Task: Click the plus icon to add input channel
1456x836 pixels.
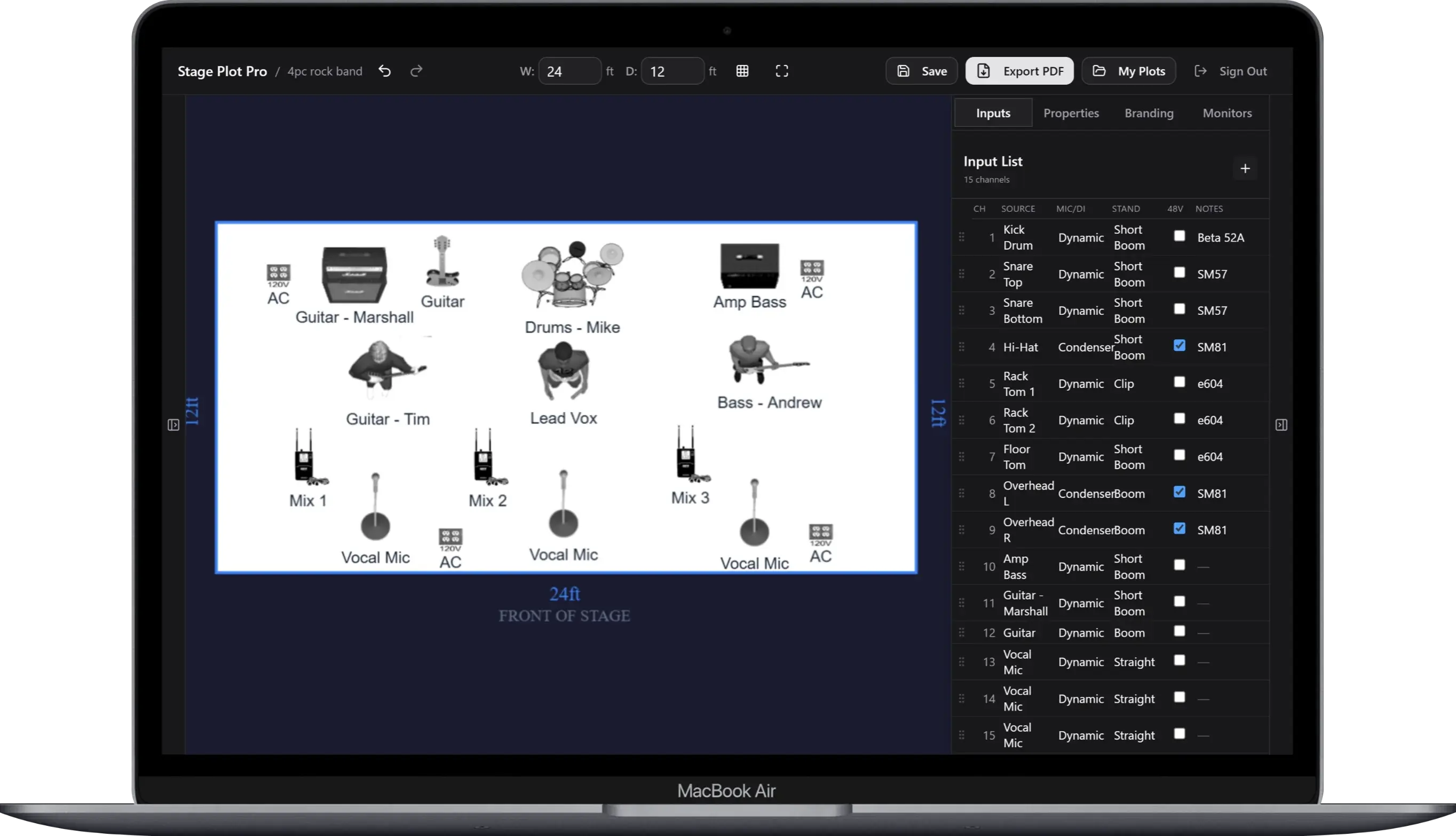Action: coord(1245,168)
